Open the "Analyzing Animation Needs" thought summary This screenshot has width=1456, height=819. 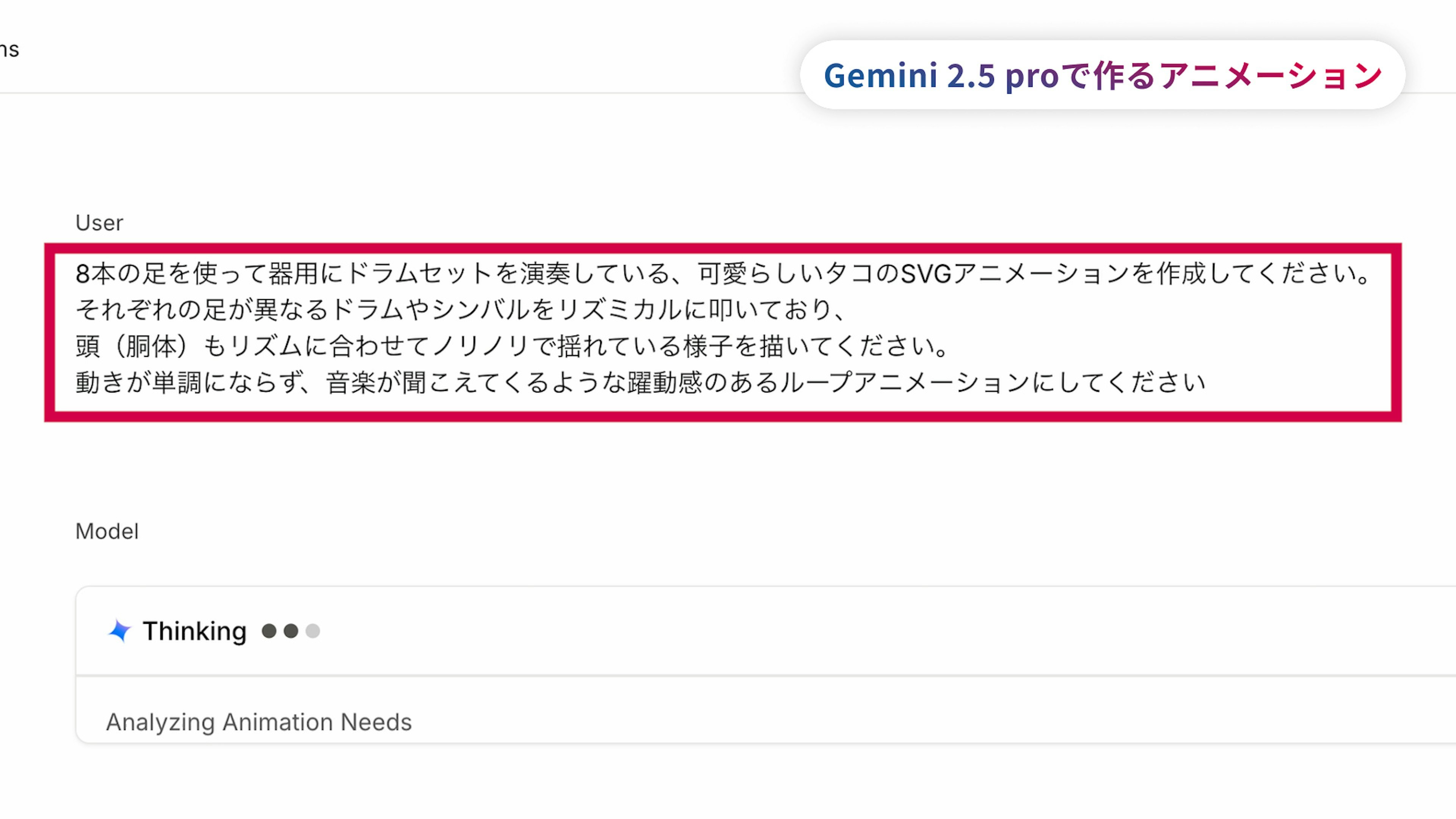259,722
